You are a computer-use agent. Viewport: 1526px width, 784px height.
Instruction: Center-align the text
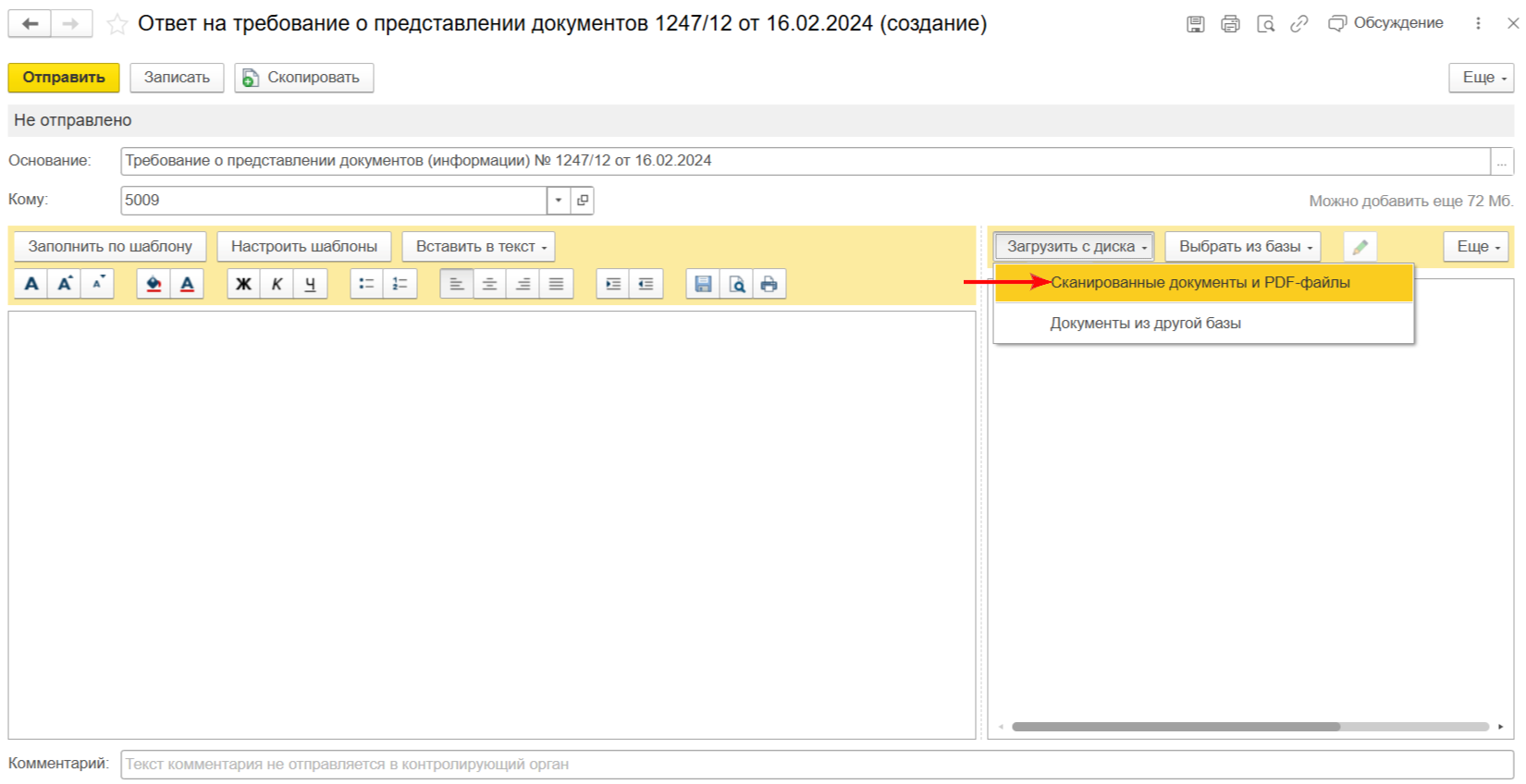[490, 284]
